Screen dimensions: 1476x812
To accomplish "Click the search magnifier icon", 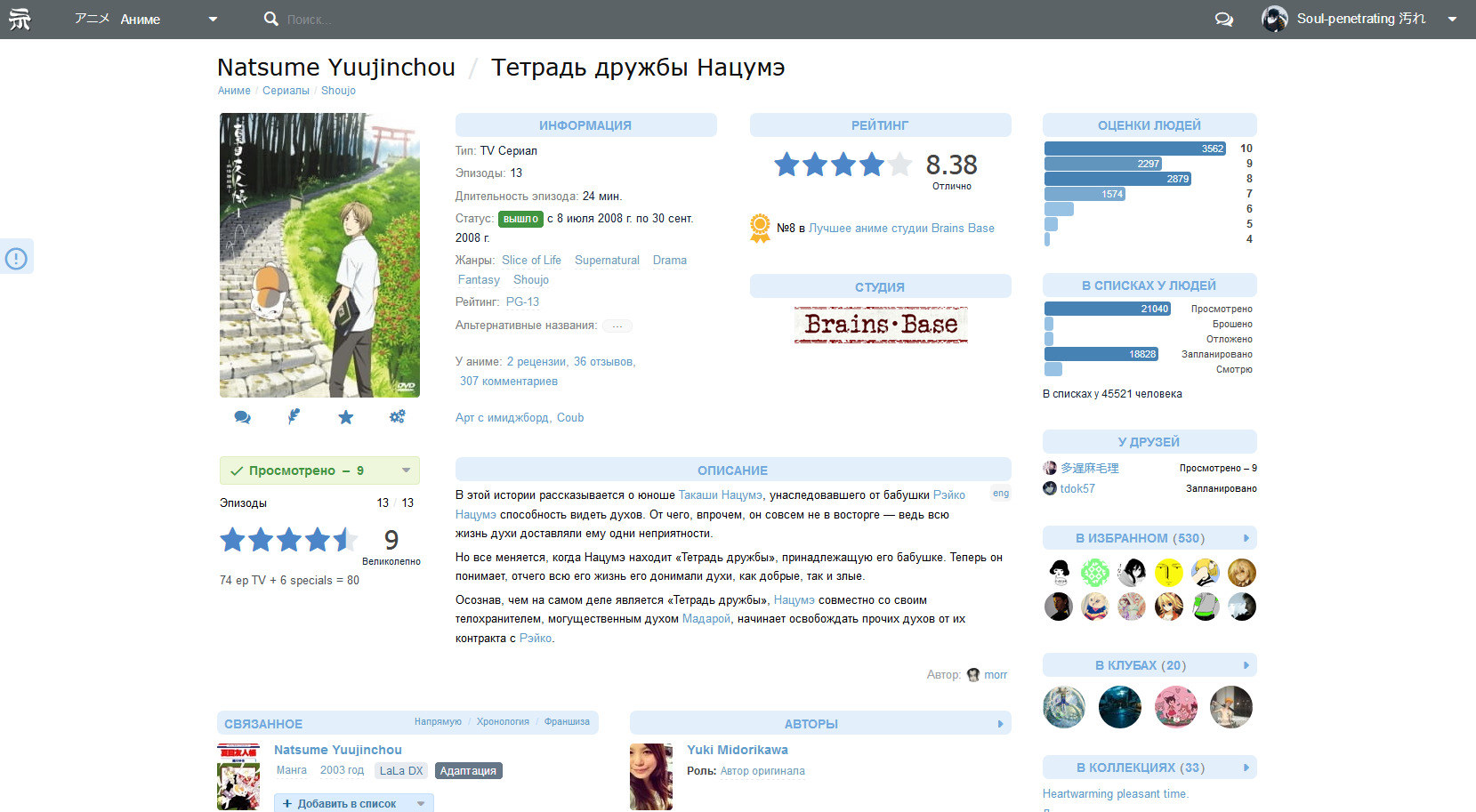I will [x=271, y=19].
